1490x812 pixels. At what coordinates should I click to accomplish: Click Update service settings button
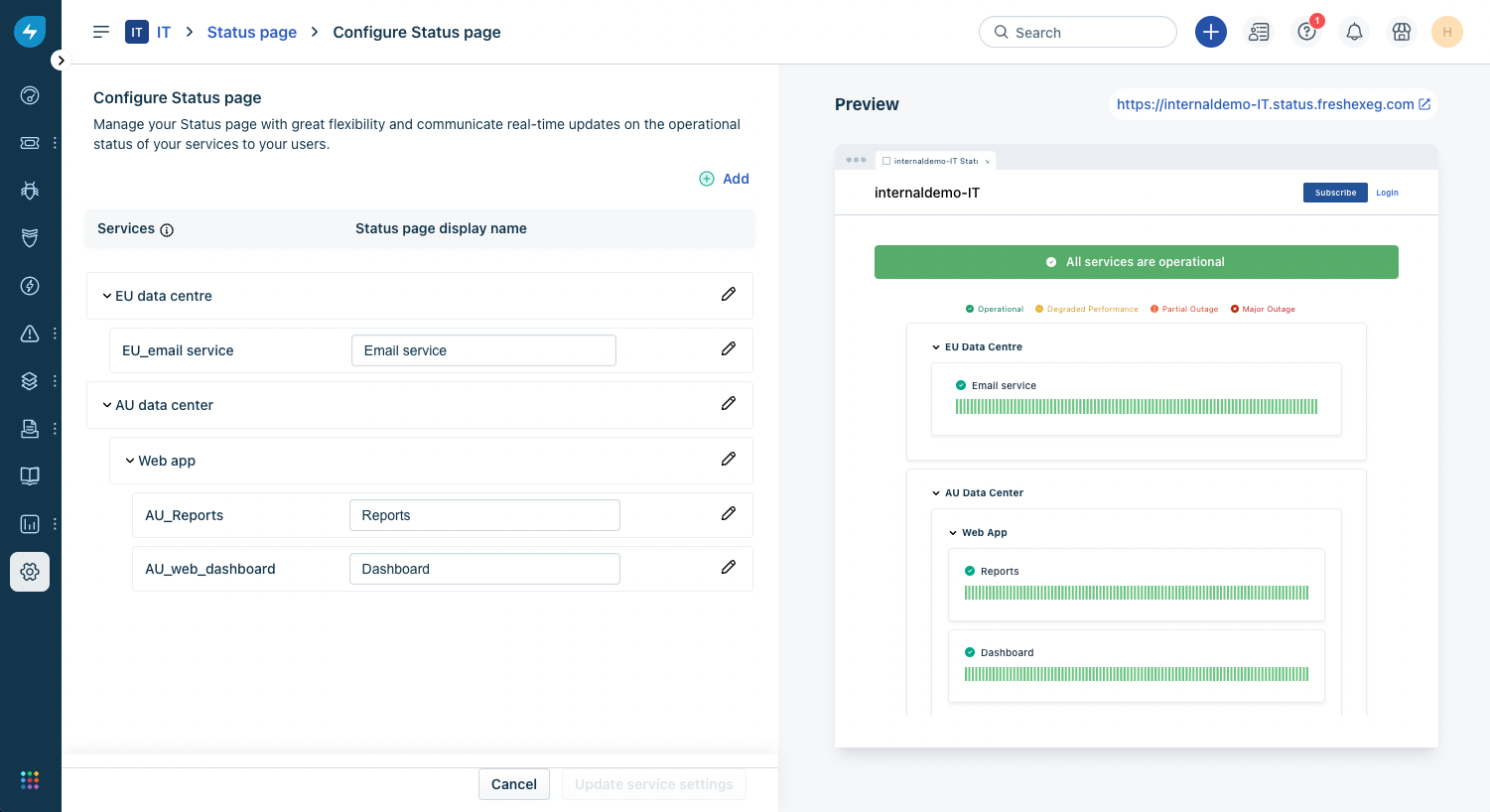click(653, 783)
